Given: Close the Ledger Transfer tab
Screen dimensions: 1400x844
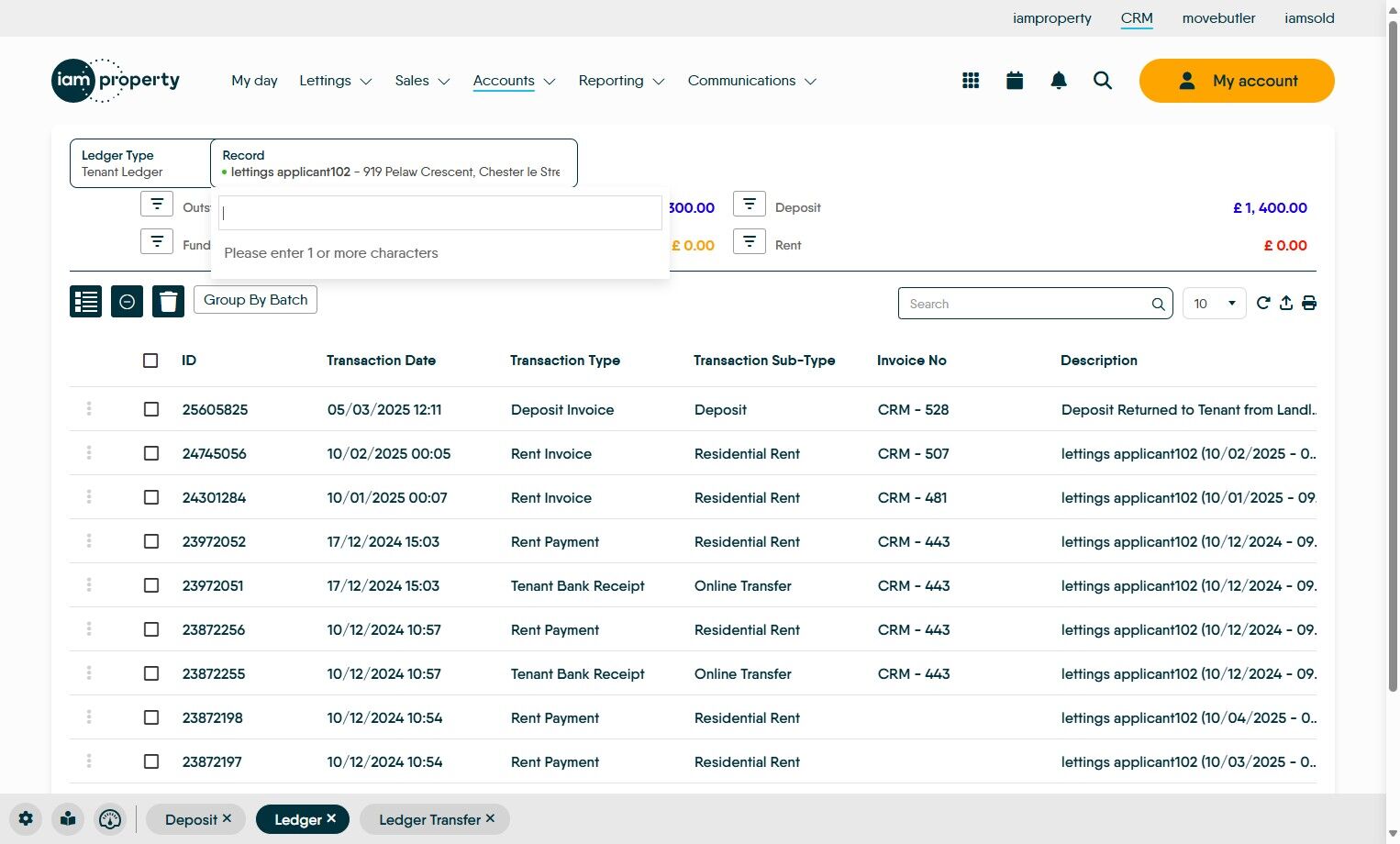Looking at the screenshot, I should click(x=490, y=818).
